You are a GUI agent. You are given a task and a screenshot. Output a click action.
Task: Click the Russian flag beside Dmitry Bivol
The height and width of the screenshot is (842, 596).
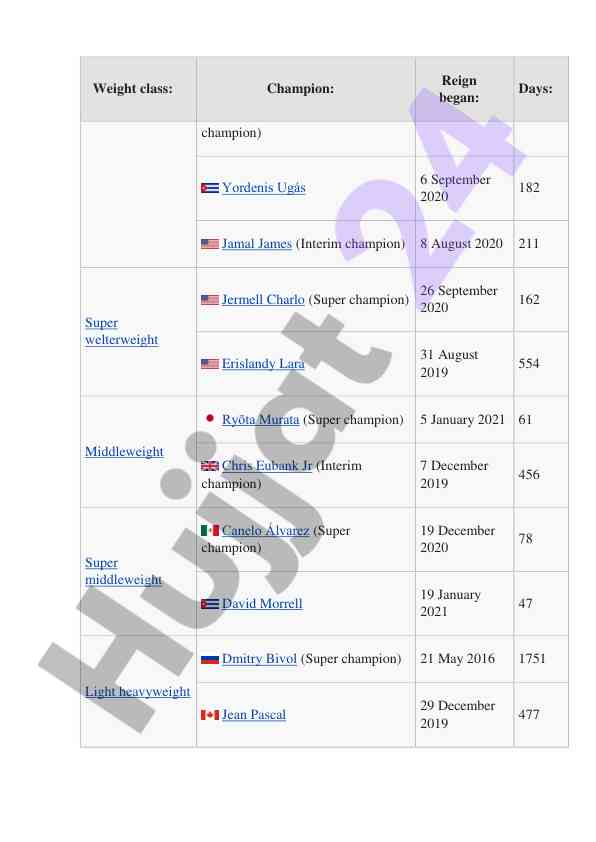[x=209, y=659]
